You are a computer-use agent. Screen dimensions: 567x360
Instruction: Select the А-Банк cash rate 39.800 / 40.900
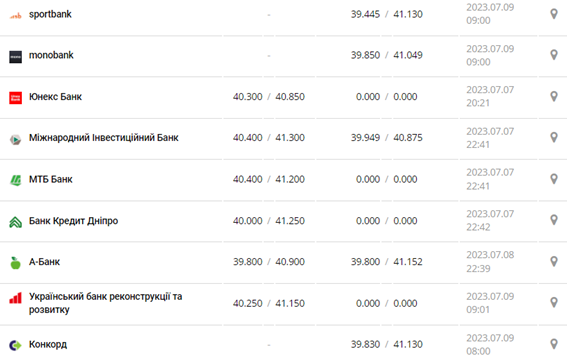(x=269, y=262)
